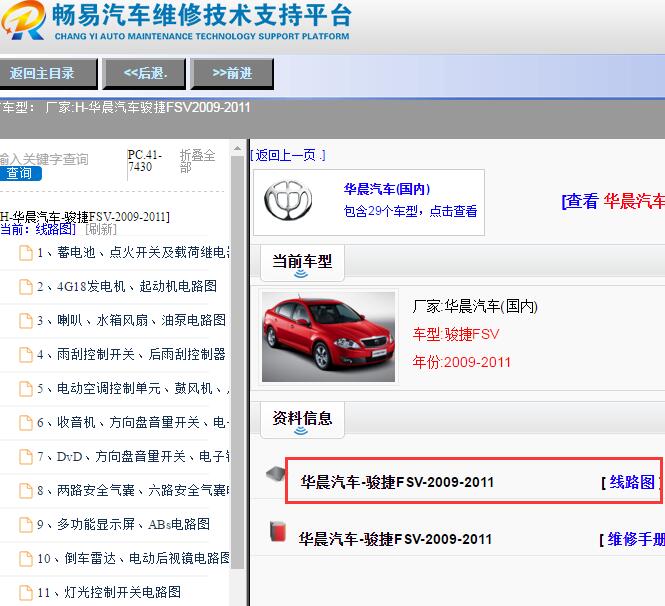The image size is (665, 606).
Task: Open 7、DvD、方向盘音量开关 entry
Action: coord(134,456)
